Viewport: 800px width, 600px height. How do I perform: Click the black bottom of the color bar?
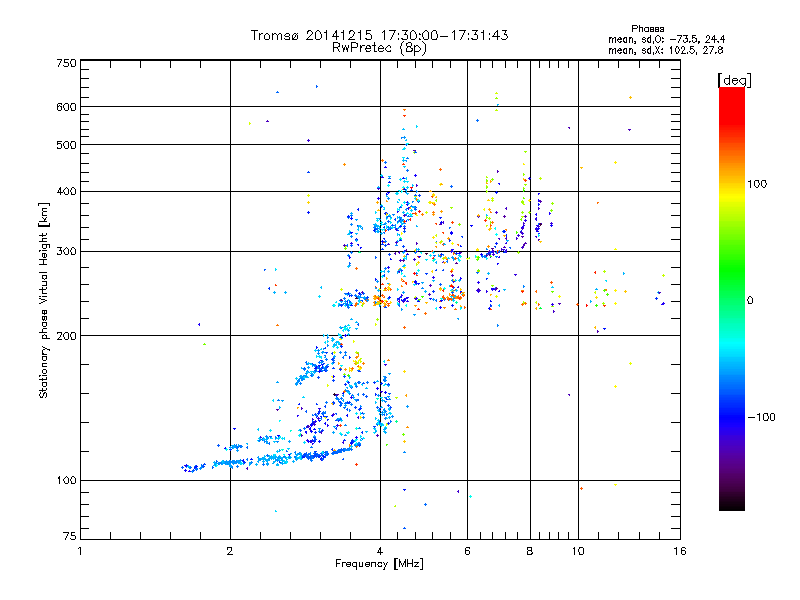pos(732,503)
